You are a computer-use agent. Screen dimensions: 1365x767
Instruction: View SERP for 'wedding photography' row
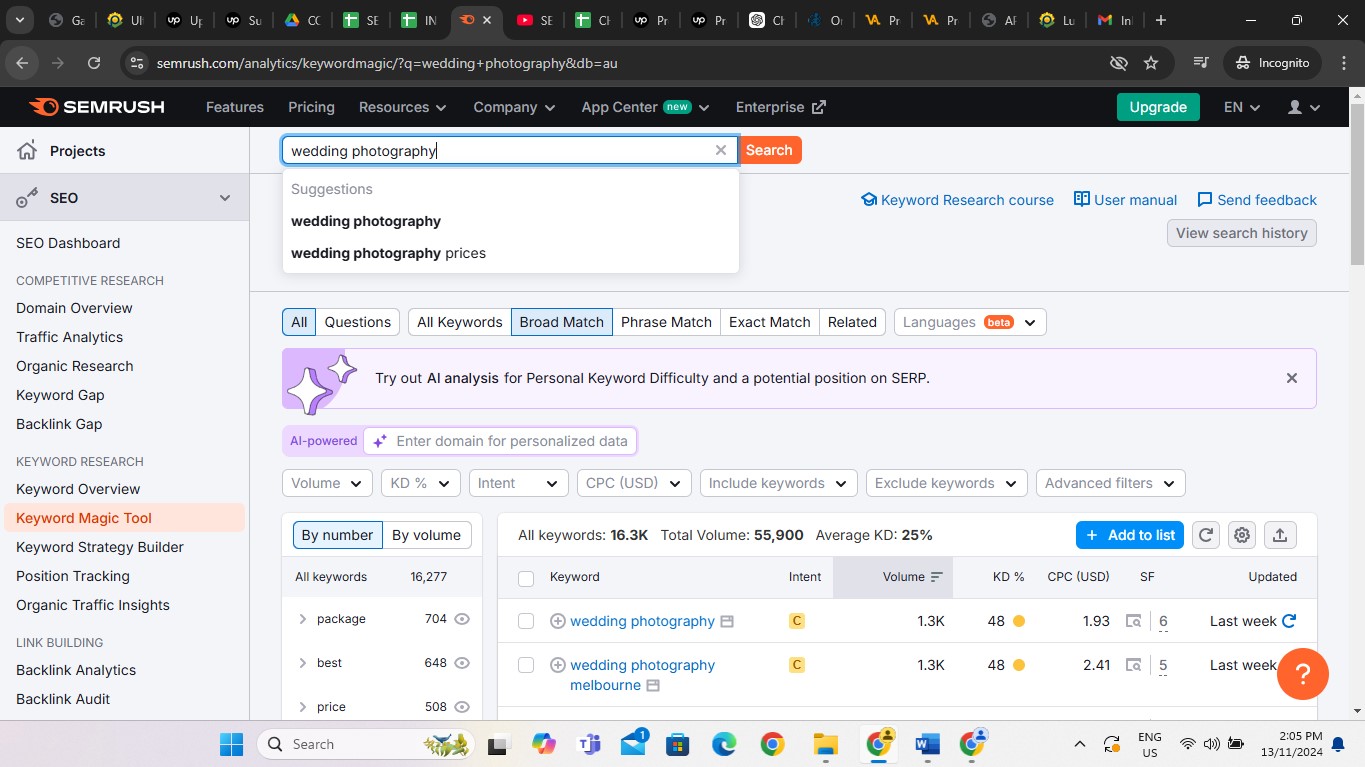tap(1133, 621)
